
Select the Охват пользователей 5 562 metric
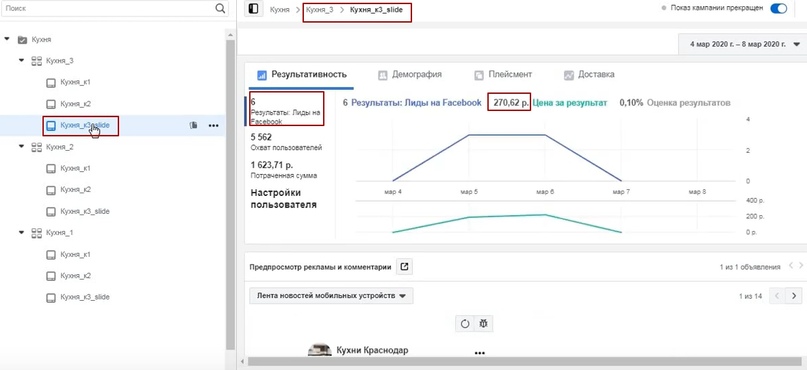pyautogui.click(x=286, y=143)
